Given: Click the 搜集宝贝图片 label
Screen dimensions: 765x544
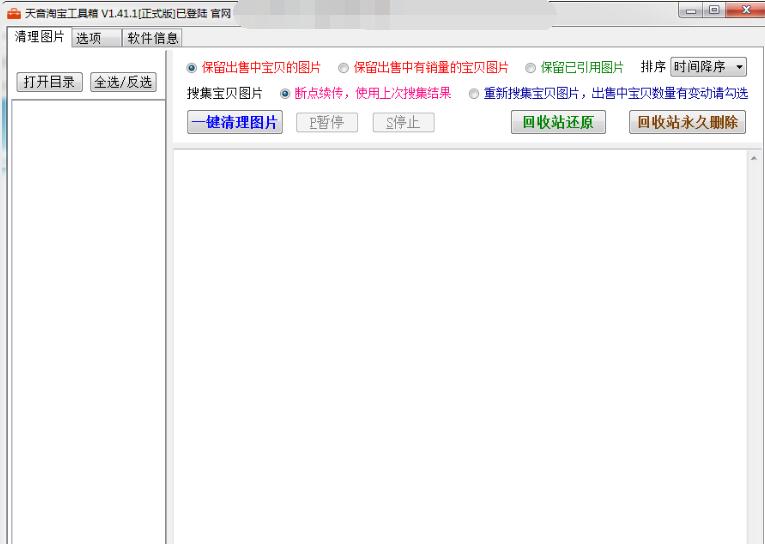Looking at the screenshot, I should click(x=224, y=93).
